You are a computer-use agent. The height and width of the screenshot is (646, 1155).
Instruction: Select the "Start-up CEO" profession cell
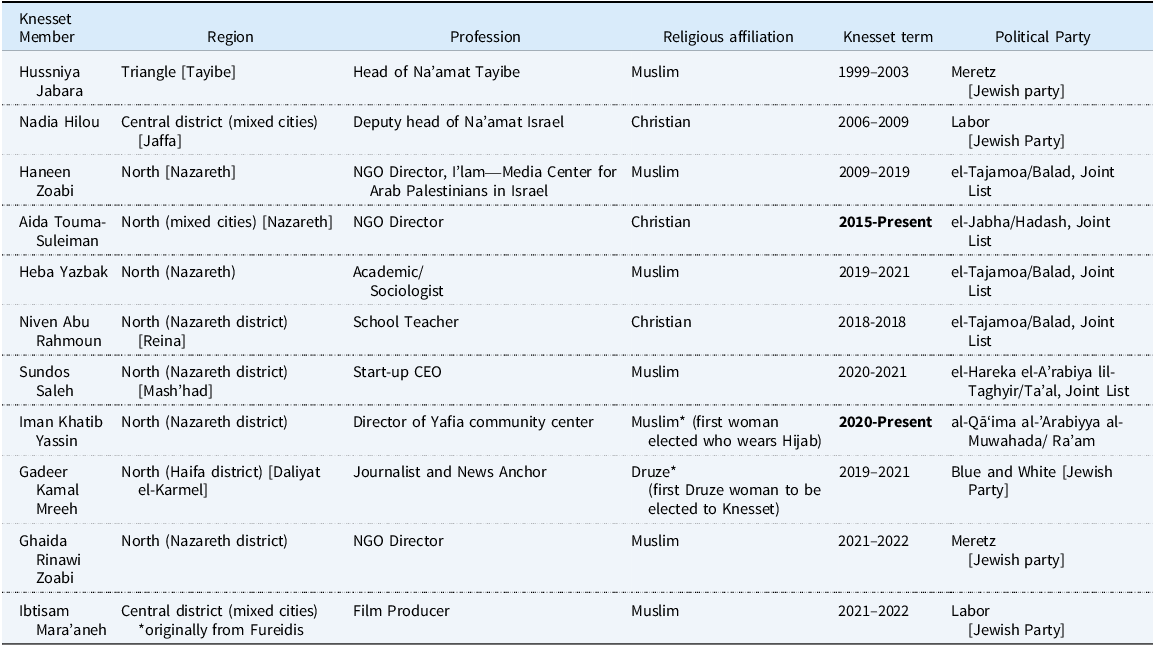[x=397, y=372]
